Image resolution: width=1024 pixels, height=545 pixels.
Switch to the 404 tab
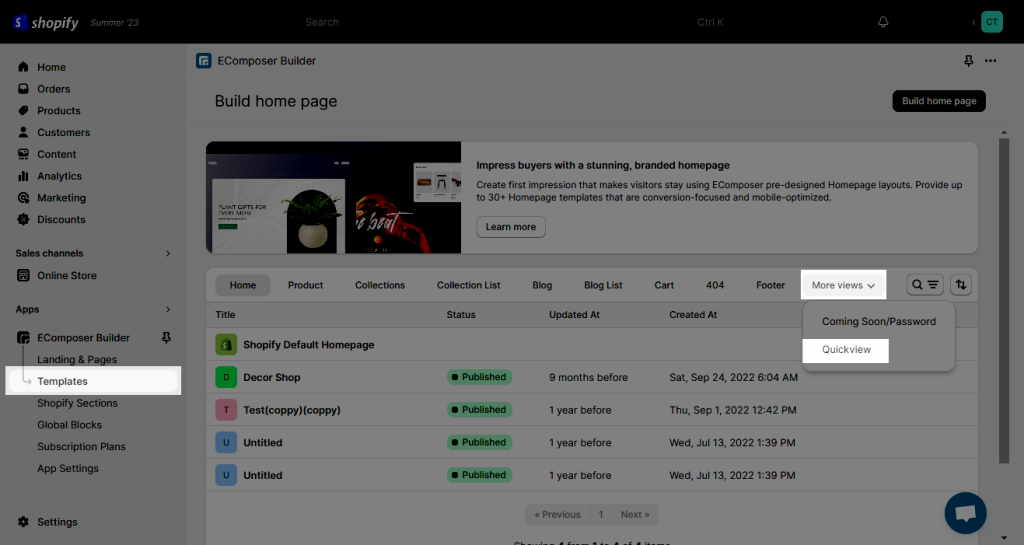pos(715,285)
